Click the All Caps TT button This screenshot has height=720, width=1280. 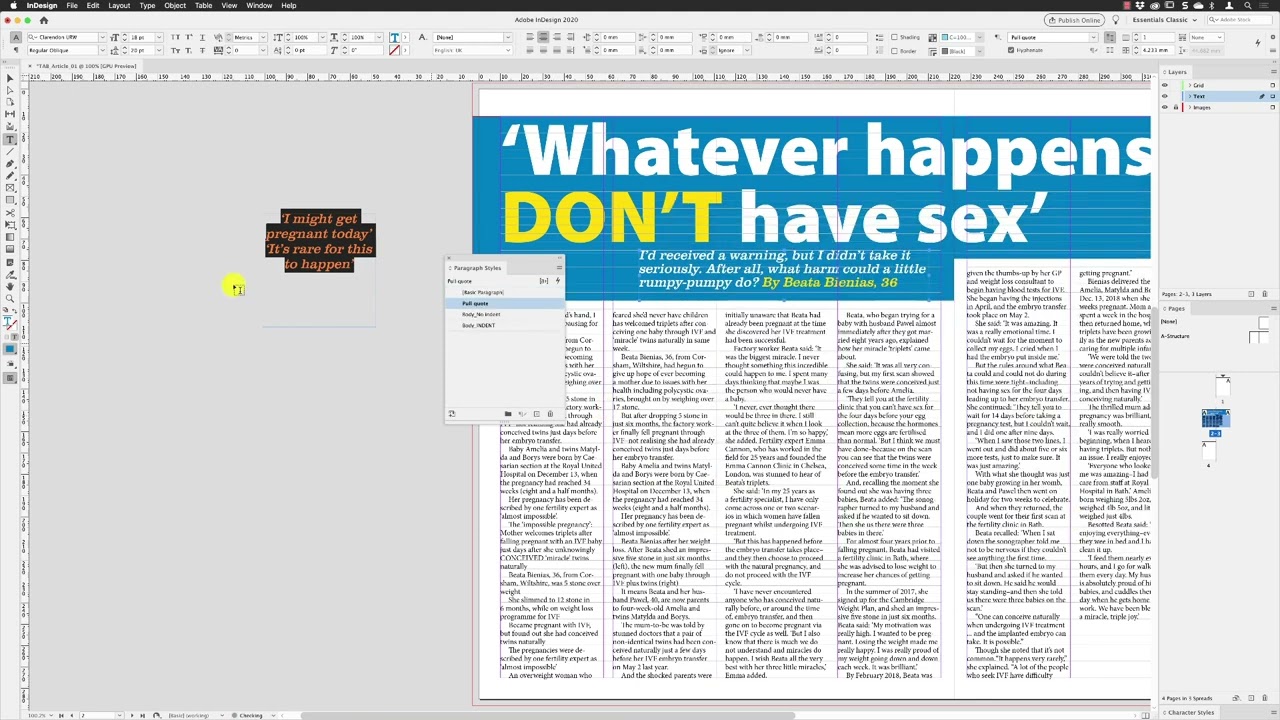point(176,37)
